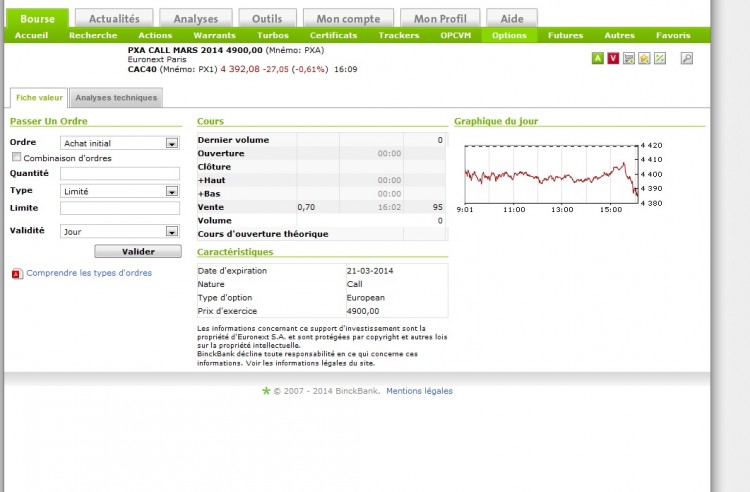Click the Euronext Paris market label

tap(157, 59)
